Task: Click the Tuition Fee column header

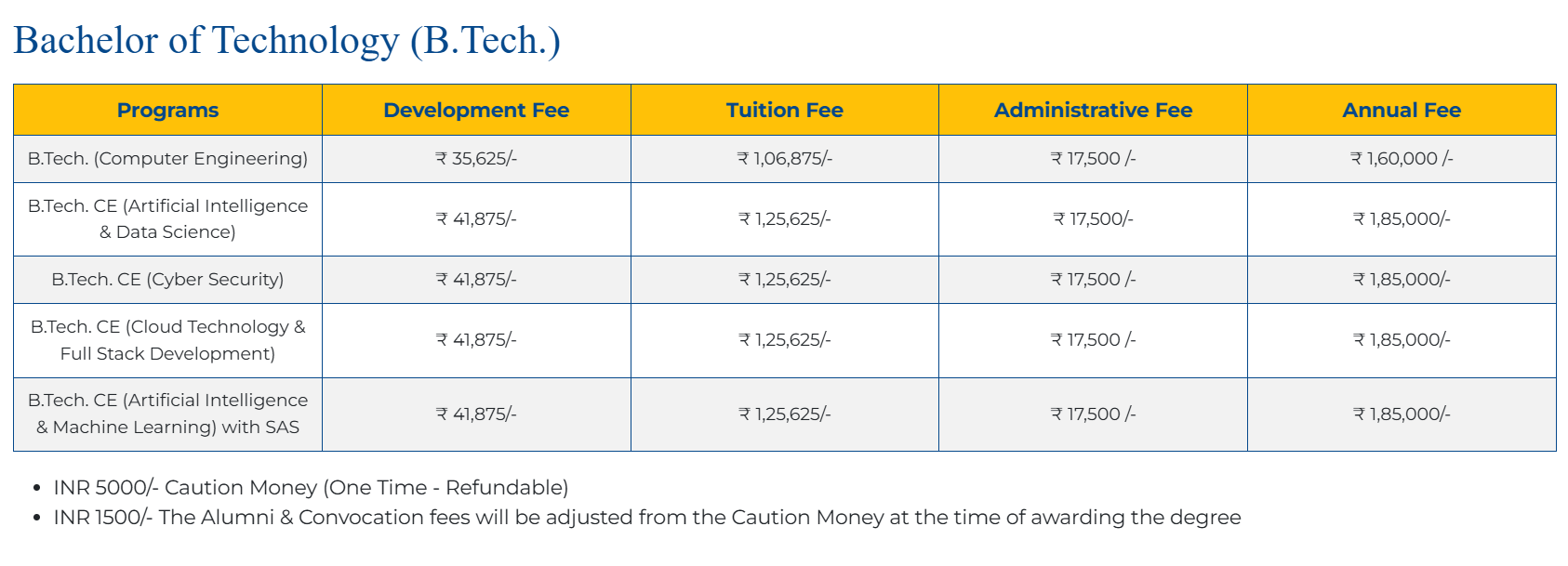Action: 784,110
